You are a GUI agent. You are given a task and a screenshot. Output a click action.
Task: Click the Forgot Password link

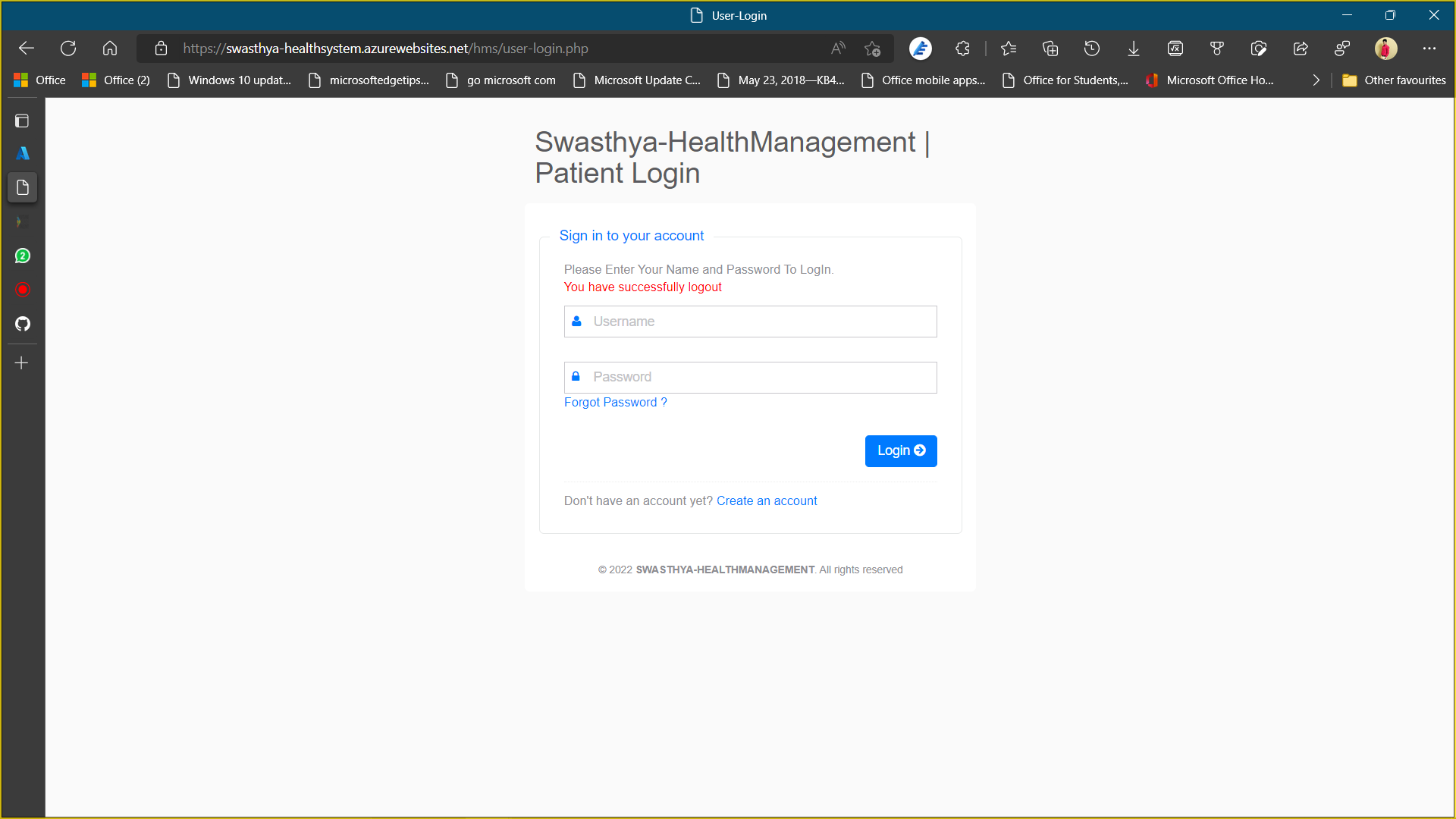[x=616, y=403]
